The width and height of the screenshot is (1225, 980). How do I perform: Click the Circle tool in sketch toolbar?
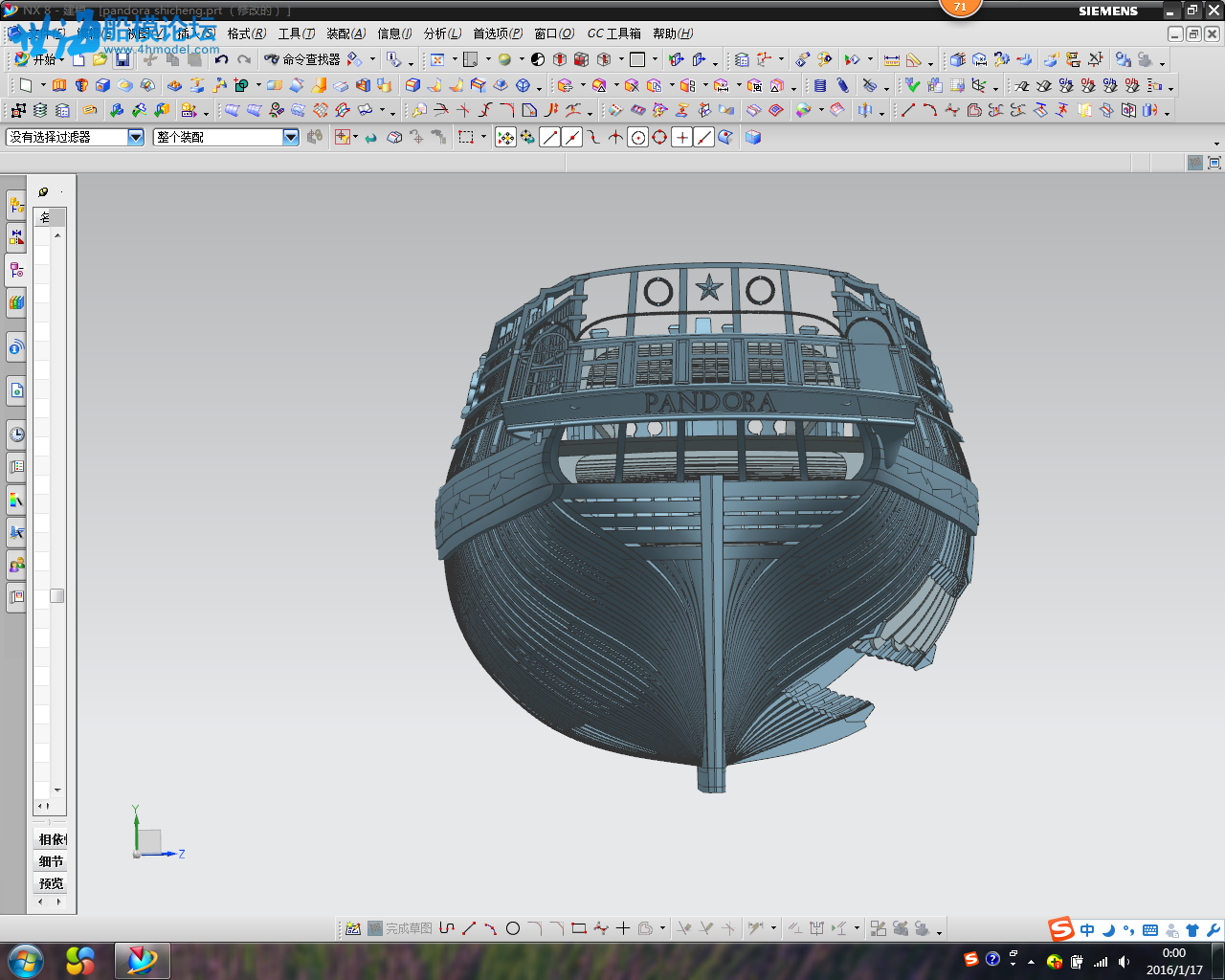pyautogui.click(x=513, y=928)
